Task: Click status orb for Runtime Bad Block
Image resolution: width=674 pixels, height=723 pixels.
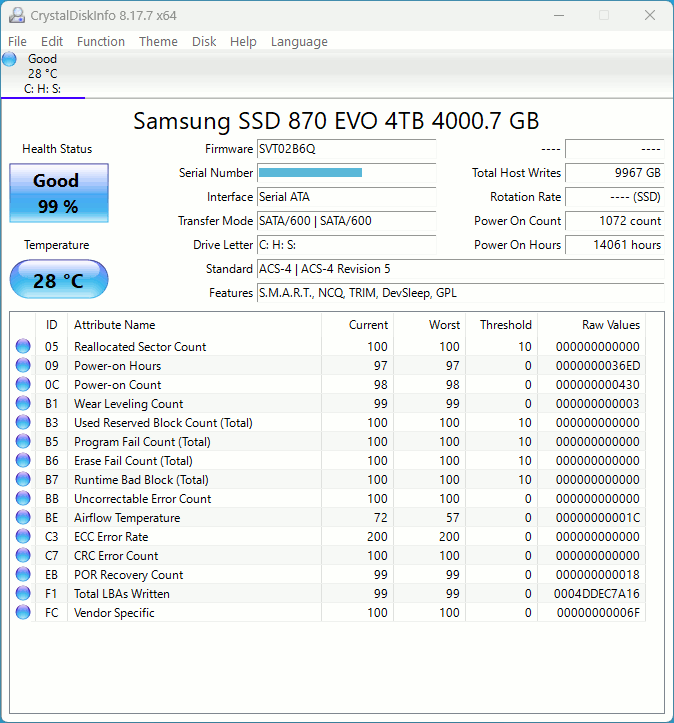Action: click(x=23, y=479)
